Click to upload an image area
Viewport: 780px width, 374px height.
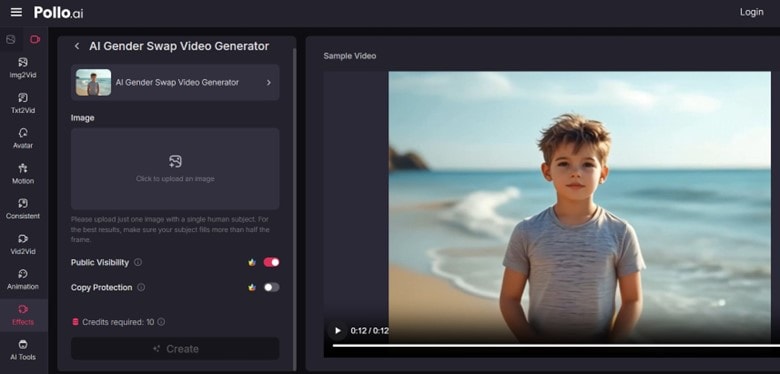175,169
